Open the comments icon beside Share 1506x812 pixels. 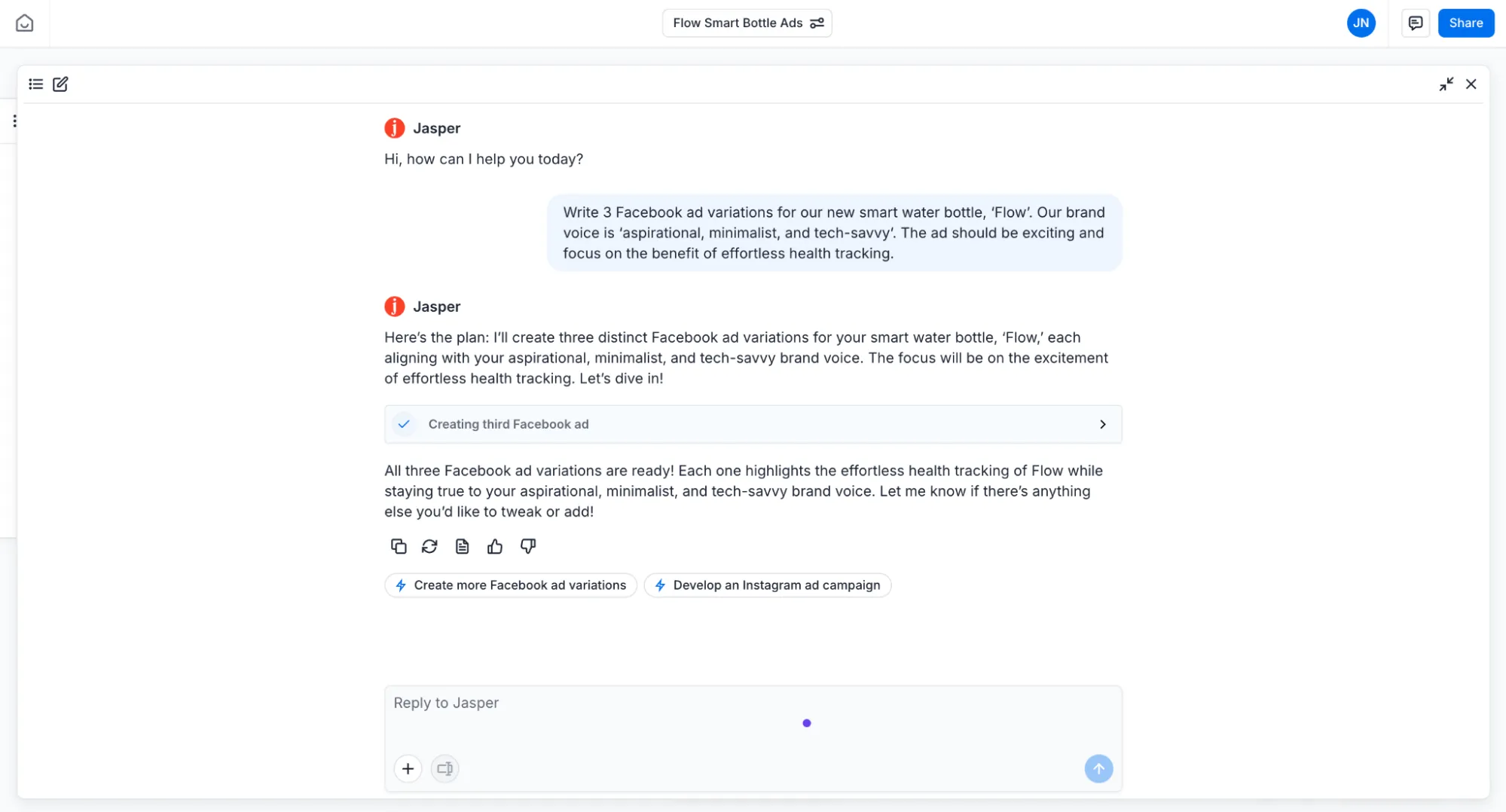(1415, 23)
